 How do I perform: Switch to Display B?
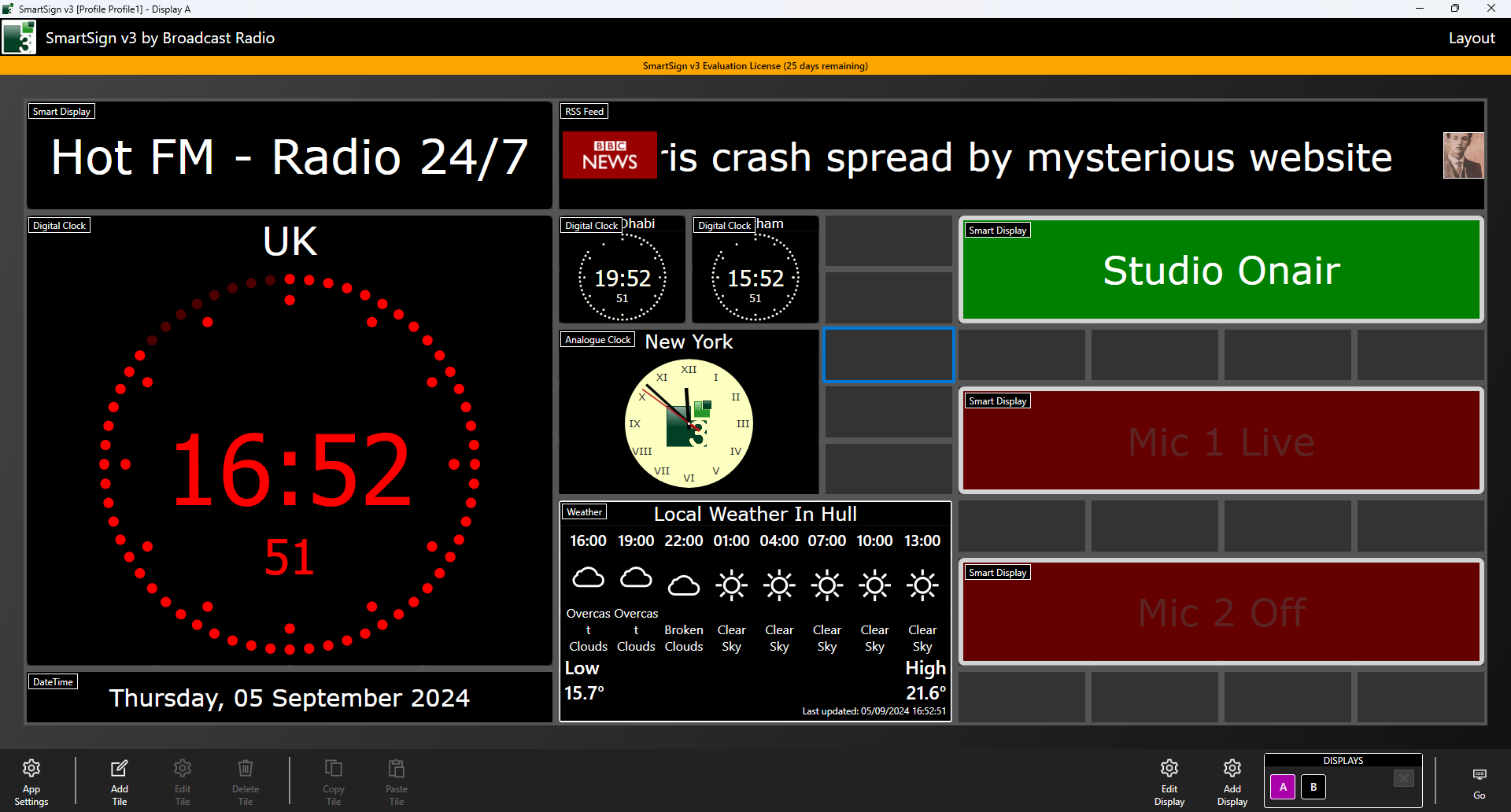point(1313,787)
